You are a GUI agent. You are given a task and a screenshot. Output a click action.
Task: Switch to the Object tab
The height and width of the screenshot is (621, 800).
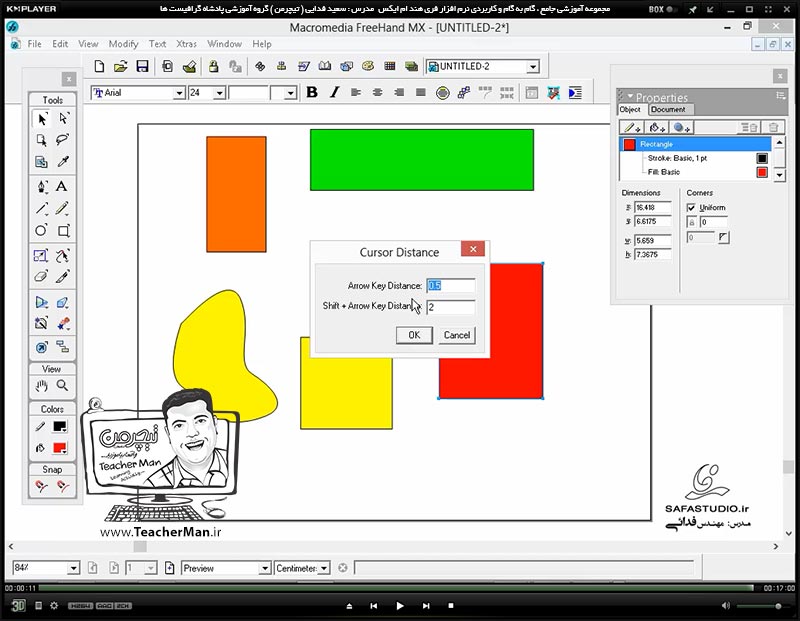(x=630, y=109)
